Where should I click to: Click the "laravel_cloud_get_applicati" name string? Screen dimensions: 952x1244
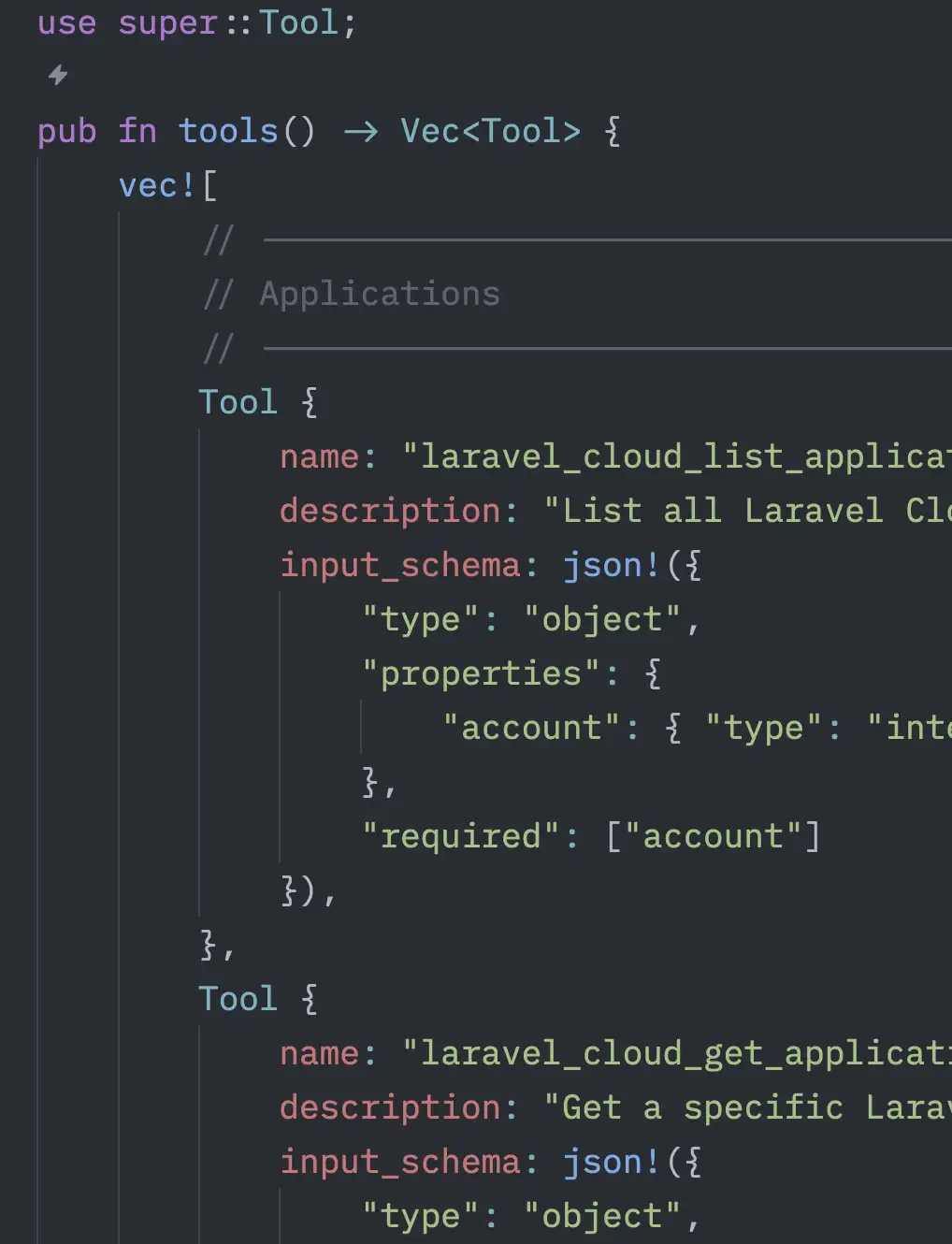coord(677,1053)
